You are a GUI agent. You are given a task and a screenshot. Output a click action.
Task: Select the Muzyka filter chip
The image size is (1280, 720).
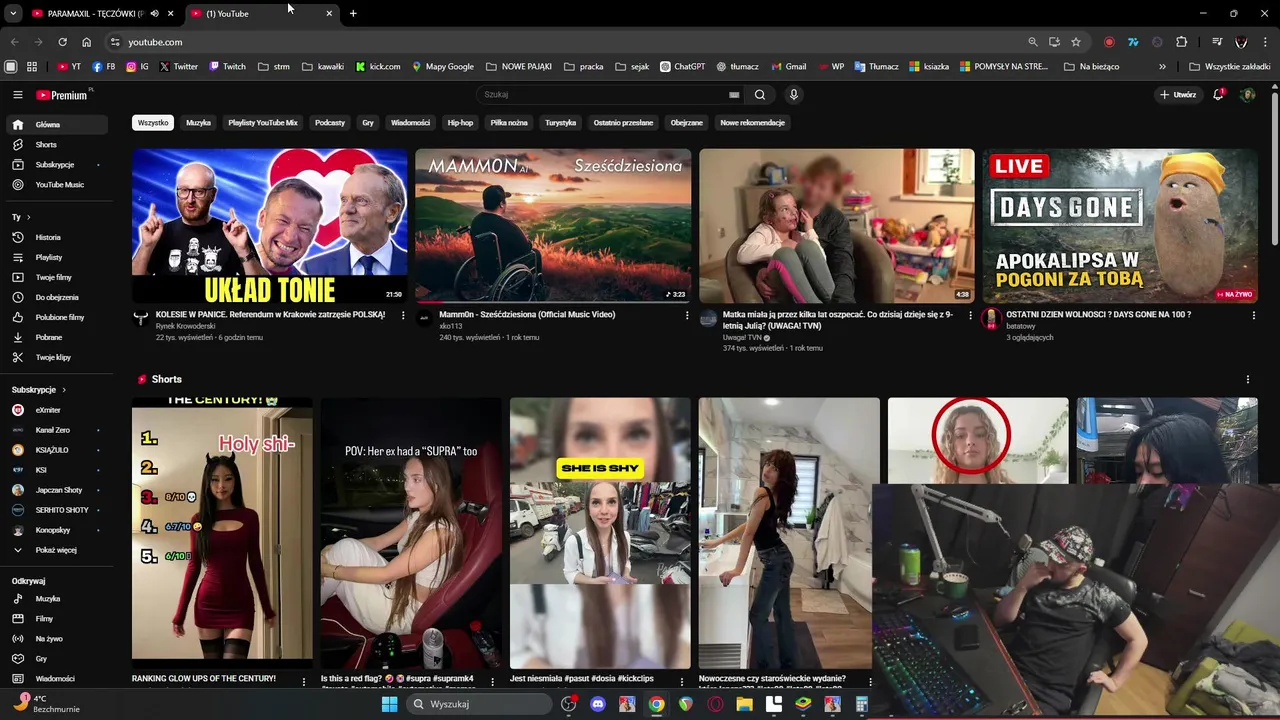click(198, 123)
